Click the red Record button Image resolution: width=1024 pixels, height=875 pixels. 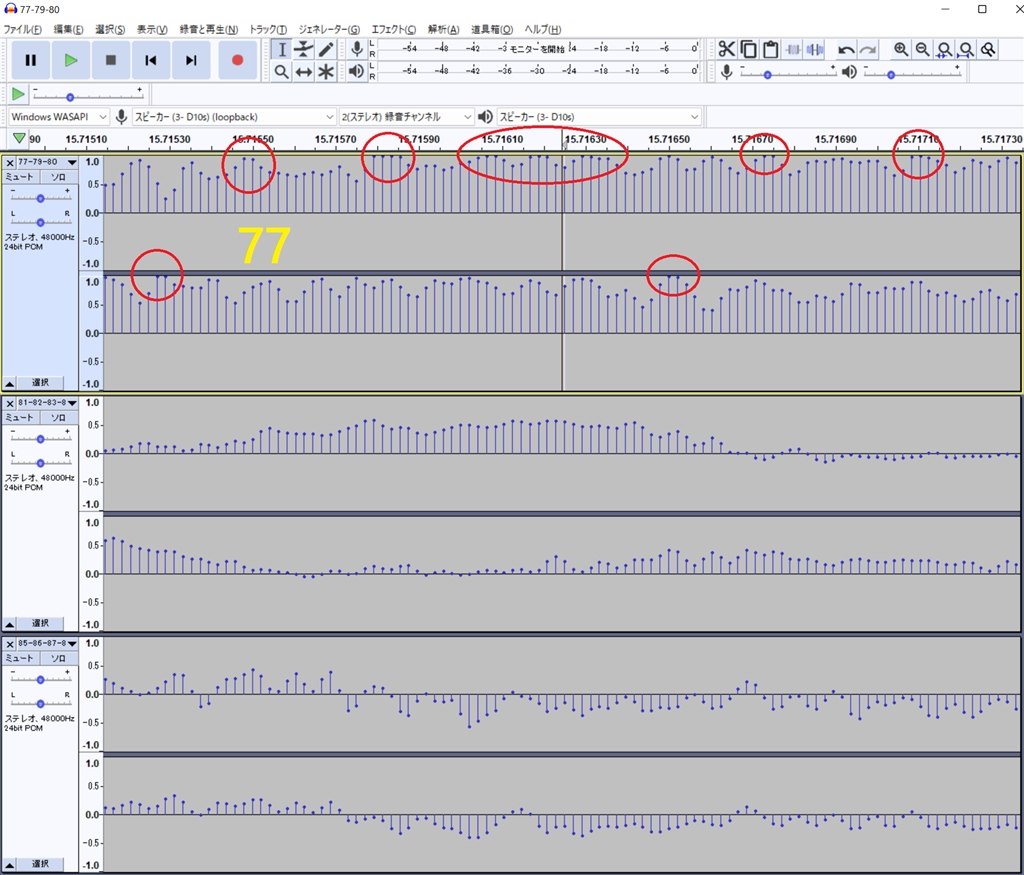coord(237,60)
